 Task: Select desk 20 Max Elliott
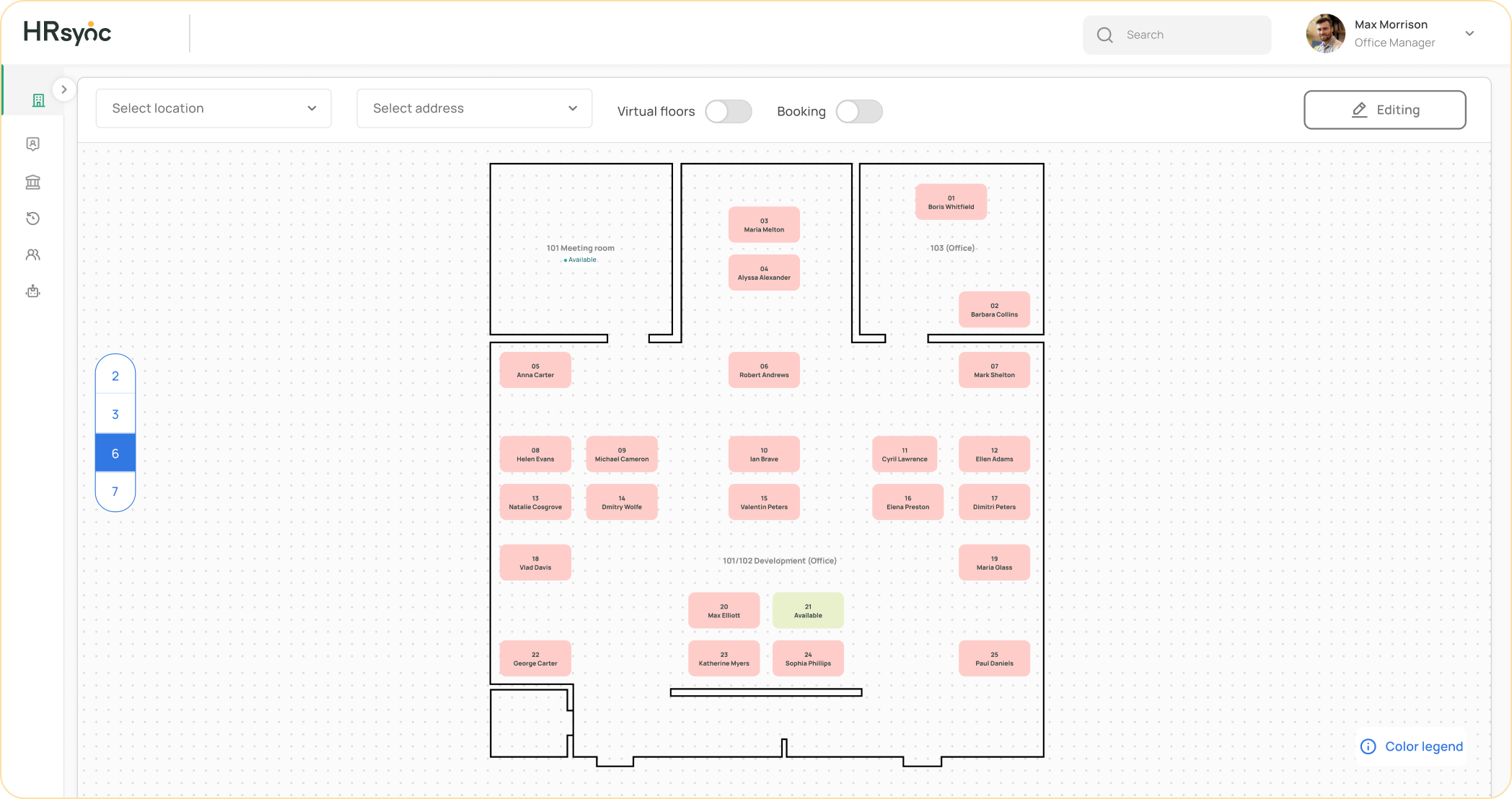[724, 611]
